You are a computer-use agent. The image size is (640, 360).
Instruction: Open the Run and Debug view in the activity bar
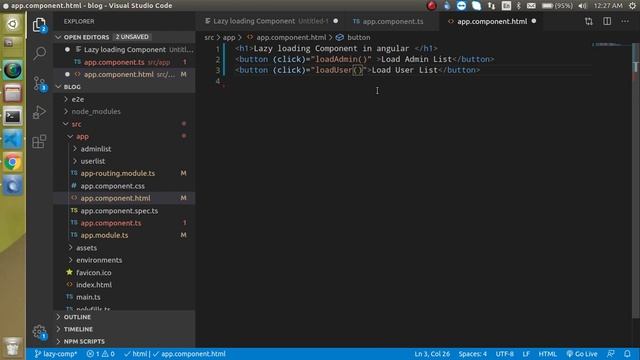[x=39, y=112]
